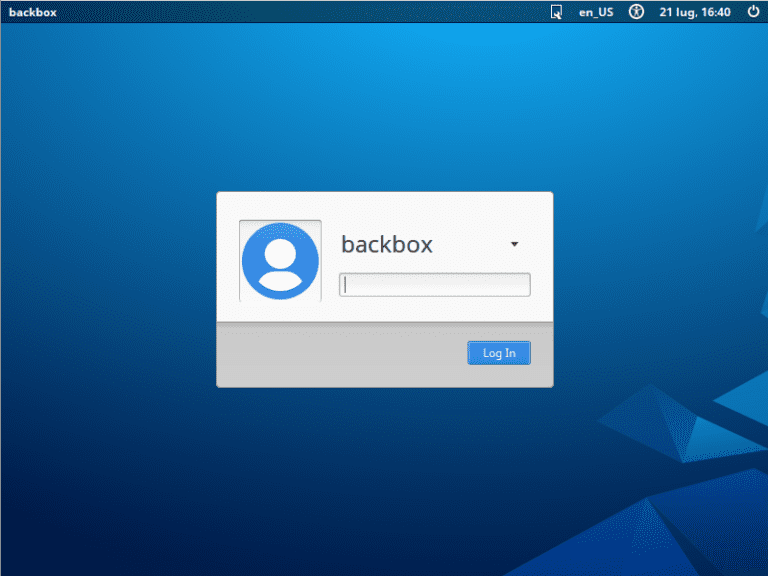Click the backbox hostname label in top panel
Viewport: 768px width, 576px height.
(x=33, y=12)
